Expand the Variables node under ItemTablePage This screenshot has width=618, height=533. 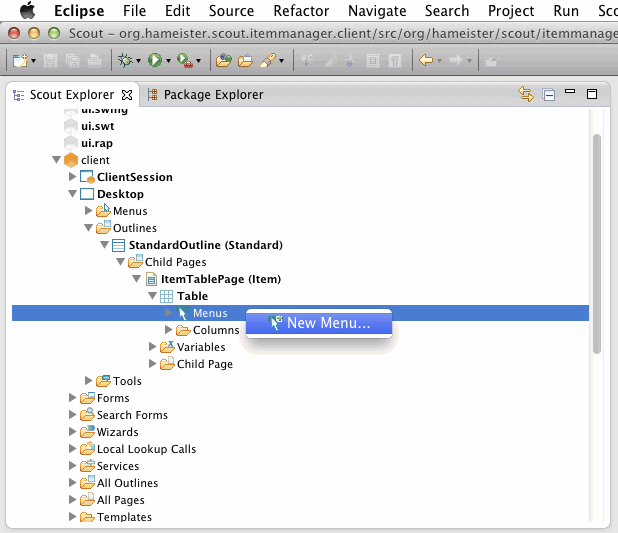[x=152, y=347]
